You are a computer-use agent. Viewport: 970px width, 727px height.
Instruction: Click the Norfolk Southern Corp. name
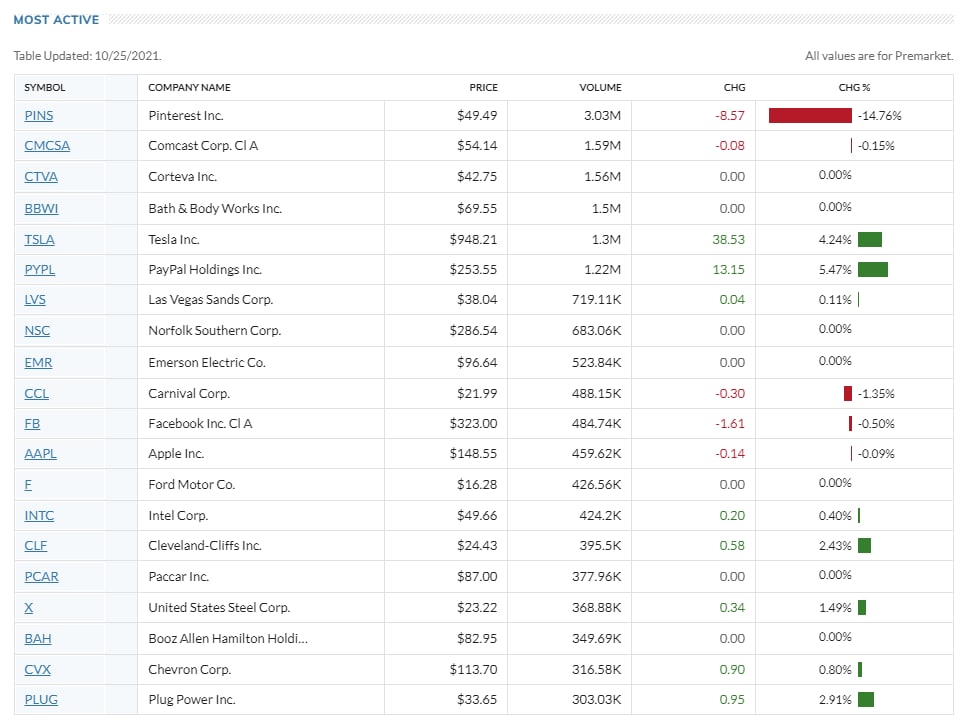[215, 330]
